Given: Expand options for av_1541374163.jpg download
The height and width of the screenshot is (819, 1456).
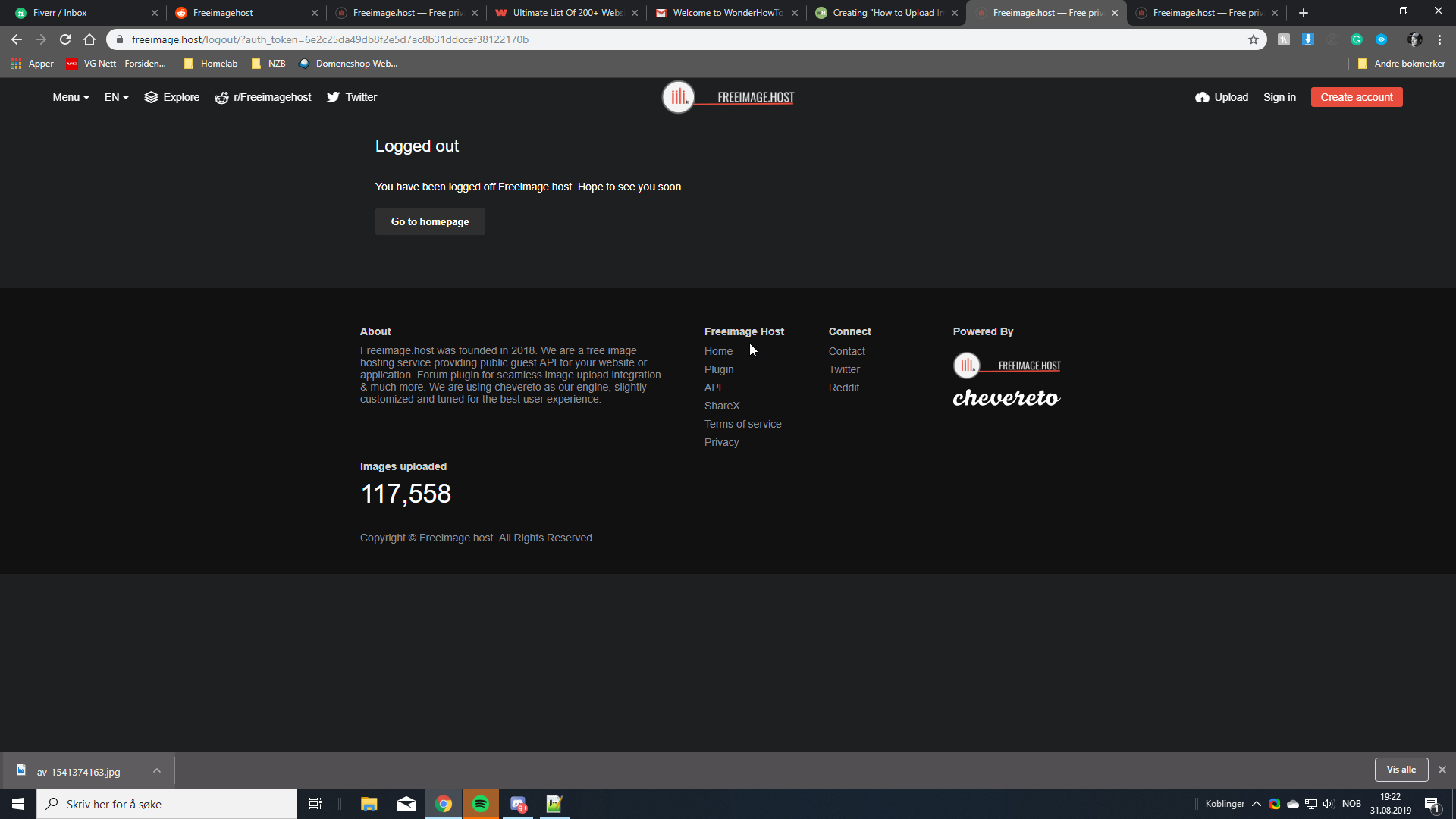Looking at the screenshot, I should 157,771.
